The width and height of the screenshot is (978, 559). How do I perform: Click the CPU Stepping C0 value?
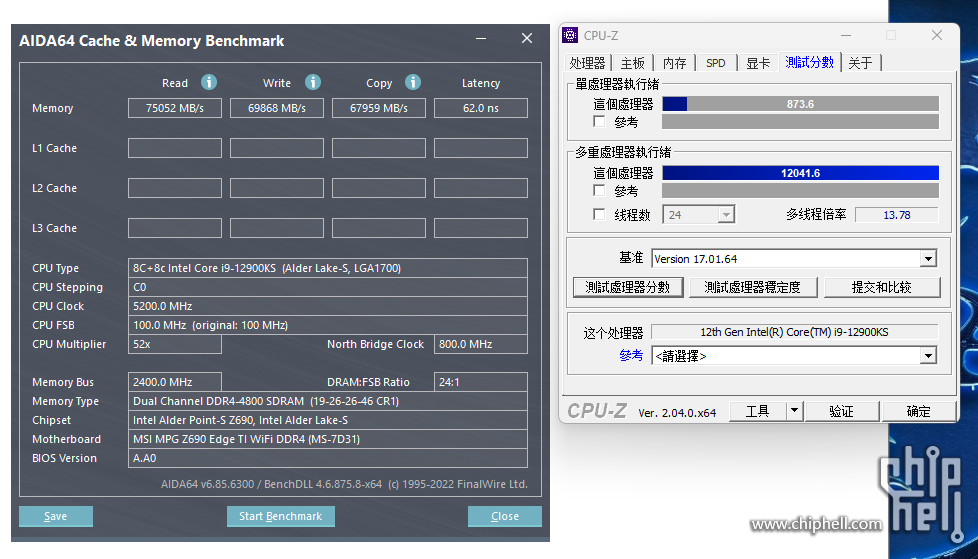tap(328, 287)
